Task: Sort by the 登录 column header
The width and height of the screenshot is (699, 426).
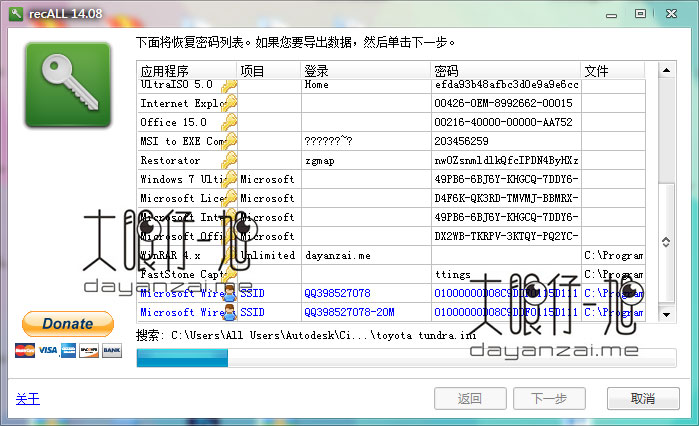Action: point(366,70)
